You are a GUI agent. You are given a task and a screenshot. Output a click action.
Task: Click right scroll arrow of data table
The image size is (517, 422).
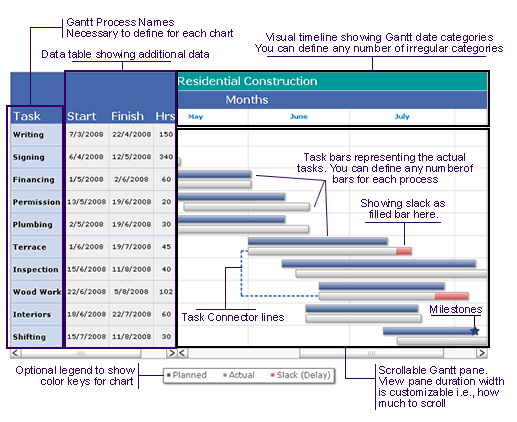pyautogui.click(x=171, y=353)
